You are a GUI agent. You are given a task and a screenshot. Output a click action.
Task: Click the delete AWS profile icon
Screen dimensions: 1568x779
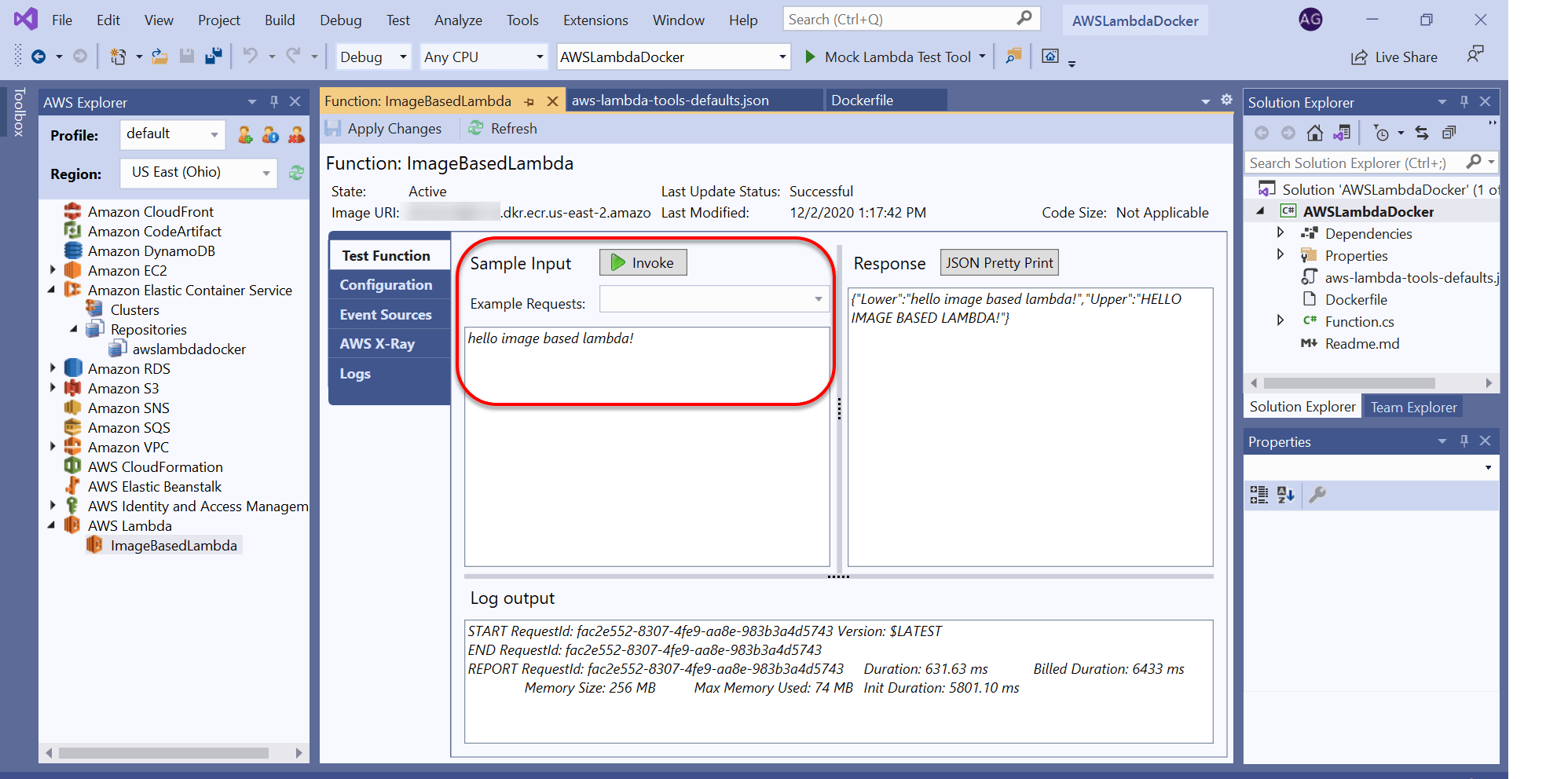296,135
